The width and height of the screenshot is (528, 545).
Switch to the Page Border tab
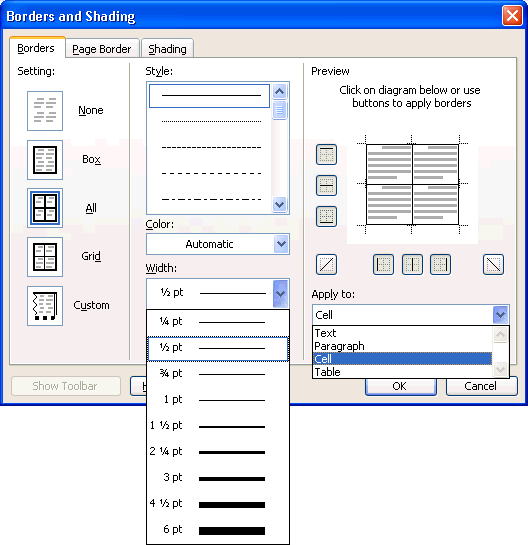pos(102,49)
